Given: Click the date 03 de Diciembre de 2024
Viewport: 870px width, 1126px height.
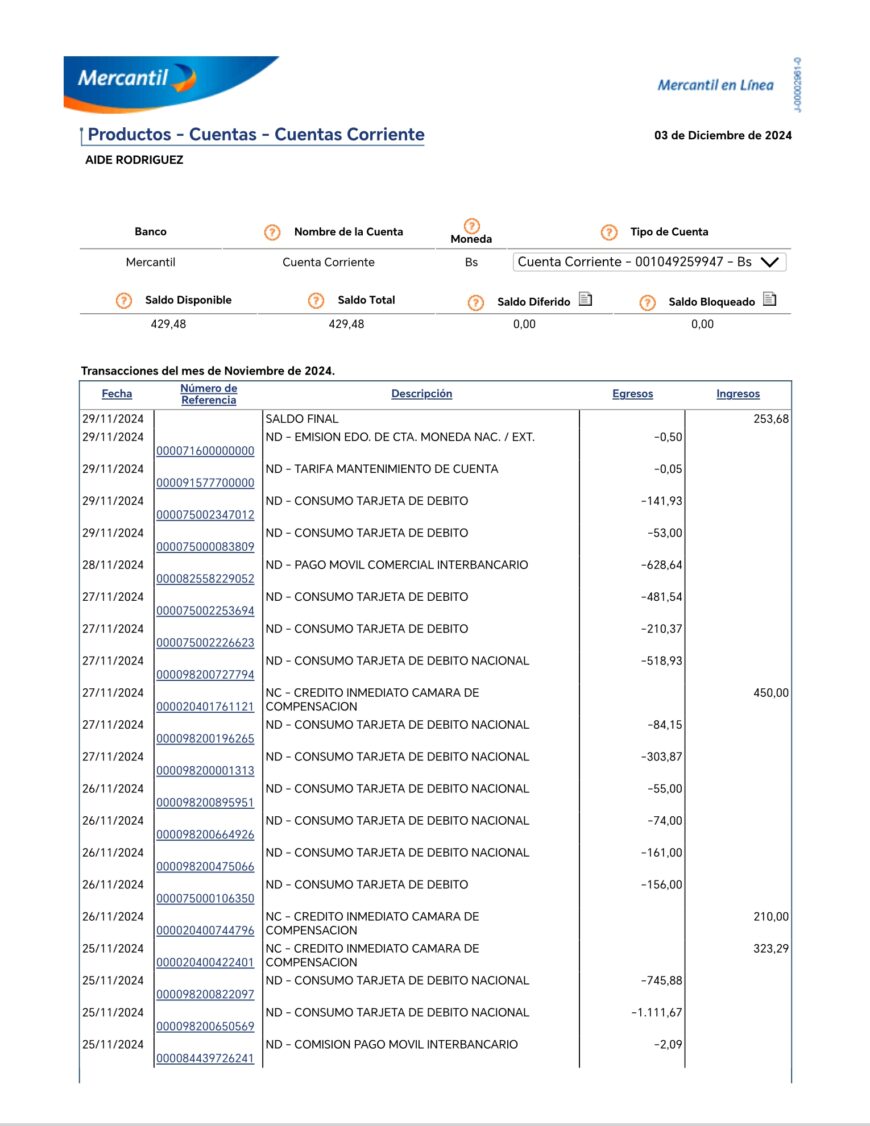Looking at the screenshot, I should coord(723,135).
